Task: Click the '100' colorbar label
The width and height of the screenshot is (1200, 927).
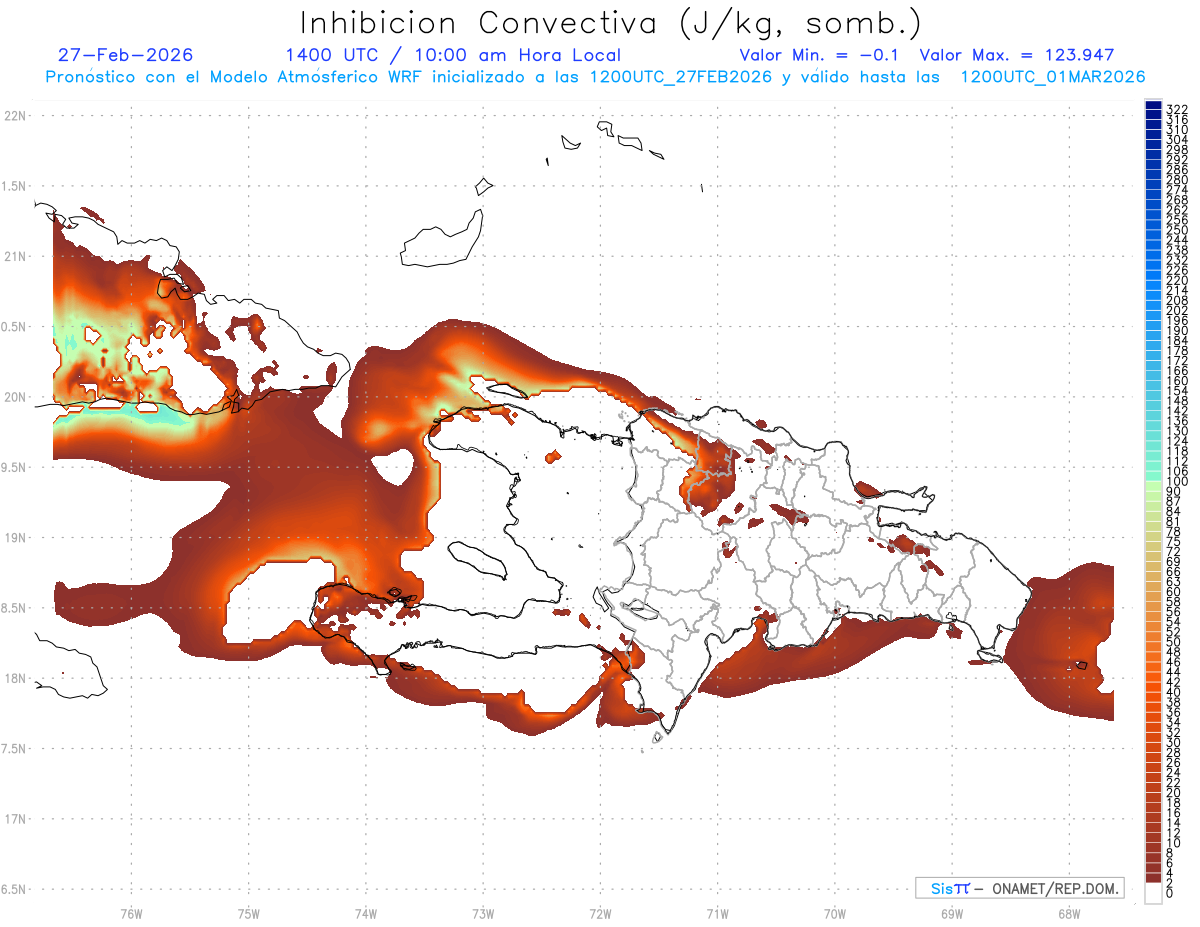Action: [1176, 482]
